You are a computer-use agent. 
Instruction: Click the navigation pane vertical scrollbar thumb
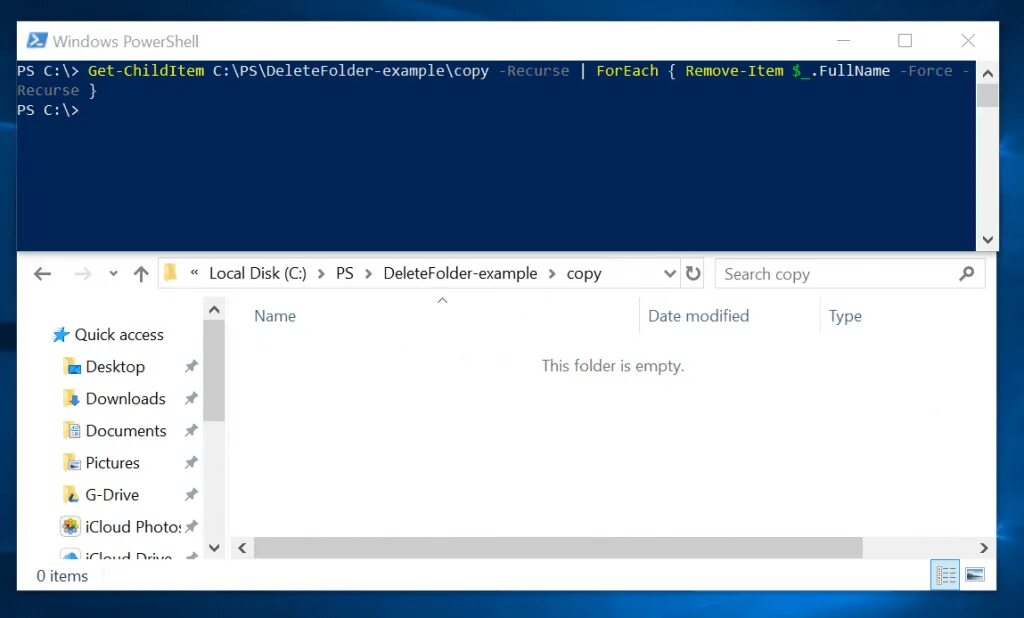[x=214, y=370]
